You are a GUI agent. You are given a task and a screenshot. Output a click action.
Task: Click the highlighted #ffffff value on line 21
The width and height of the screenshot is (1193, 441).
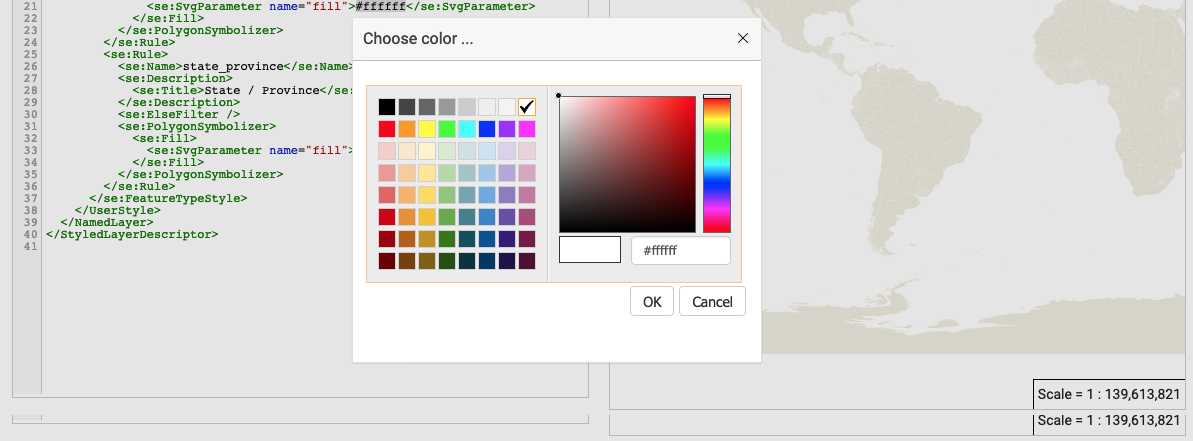[380, 6]
